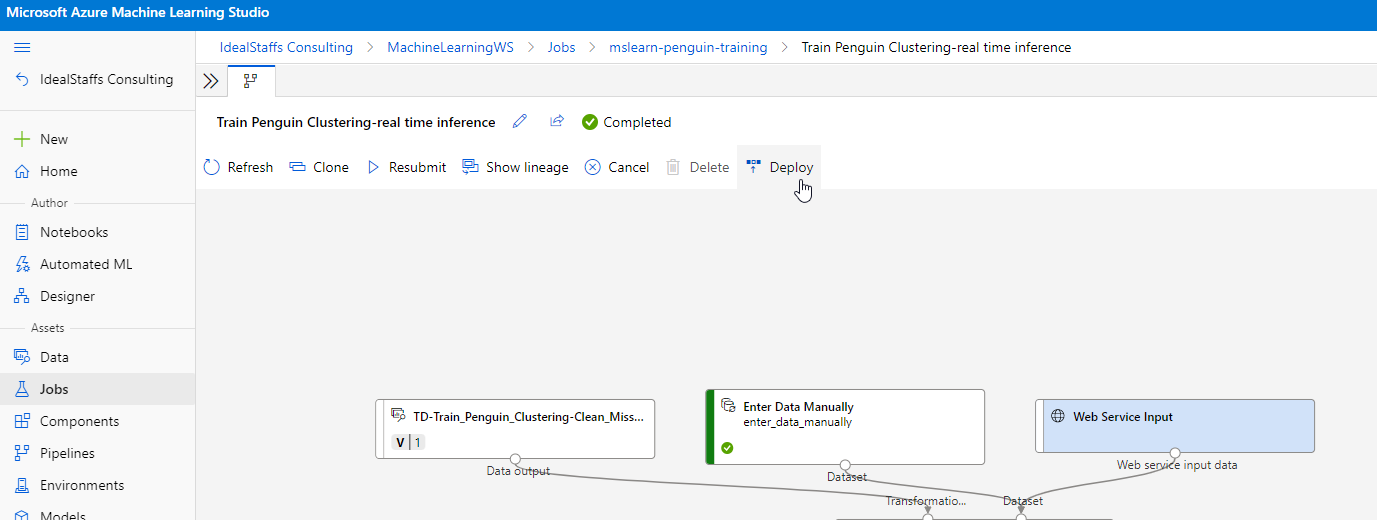The height and width of the screenshot is (520, 1377).
Task: Click the New plus icon
Action: [x=22, y=139]
